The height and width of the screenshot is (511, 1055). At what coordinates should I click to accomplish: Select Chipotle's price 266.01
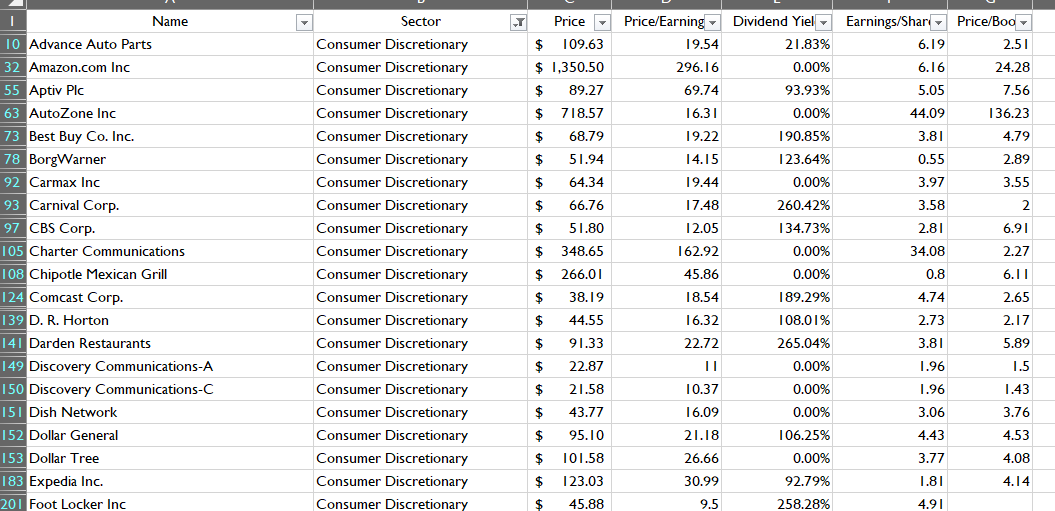(x=569, y=274)
